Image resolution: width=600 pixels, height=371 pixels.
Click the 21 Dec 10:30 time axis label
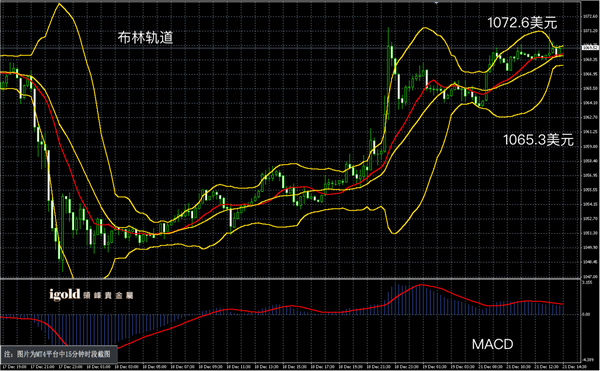[x=519, y=367]
